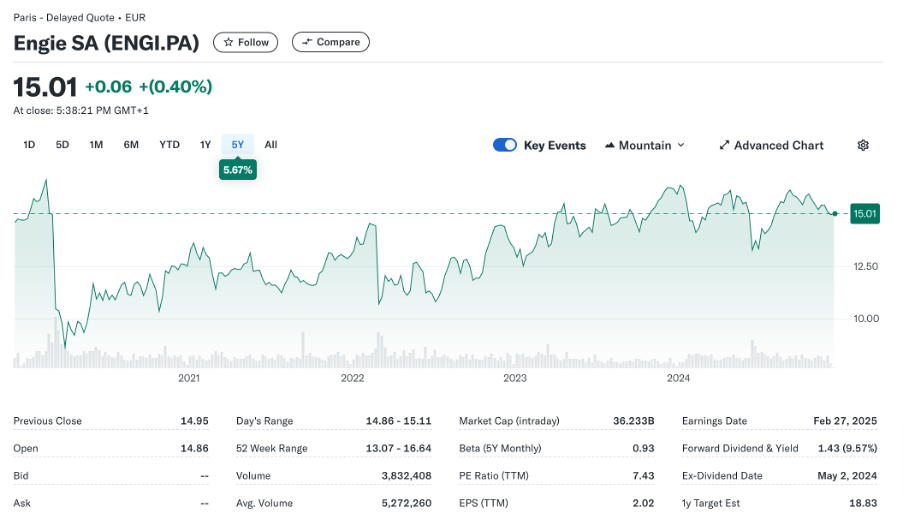Click the 15.01 current price marker
This screenshot has width=904, height=520.
pos(864,213)
